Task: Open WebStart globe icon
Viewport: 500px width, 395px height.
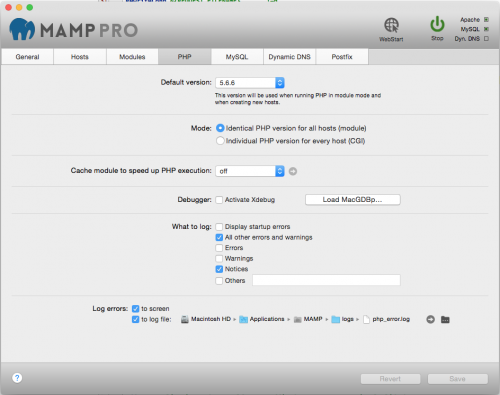Action: point(391,25)
